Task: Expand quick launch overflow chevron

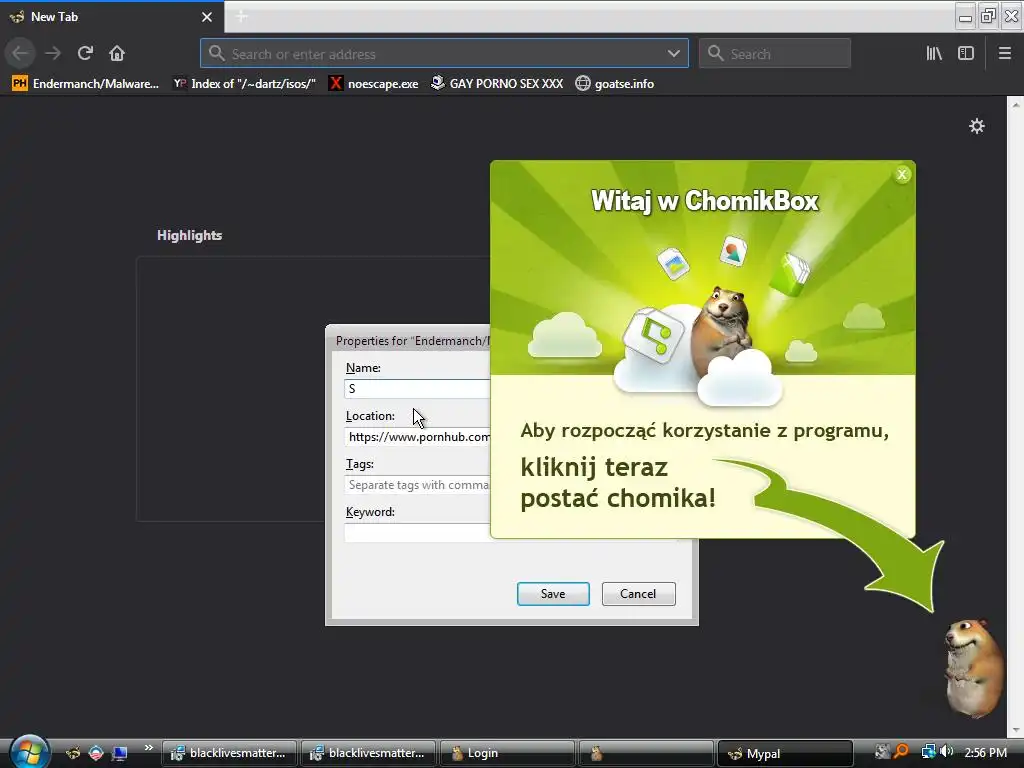Action: tap(149, 748)
